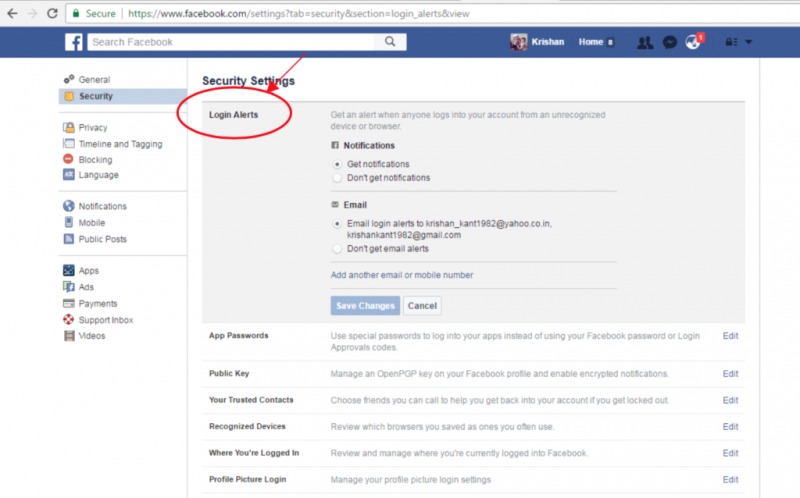
Task: Open Blocking settings label
Action: [95, 160]
